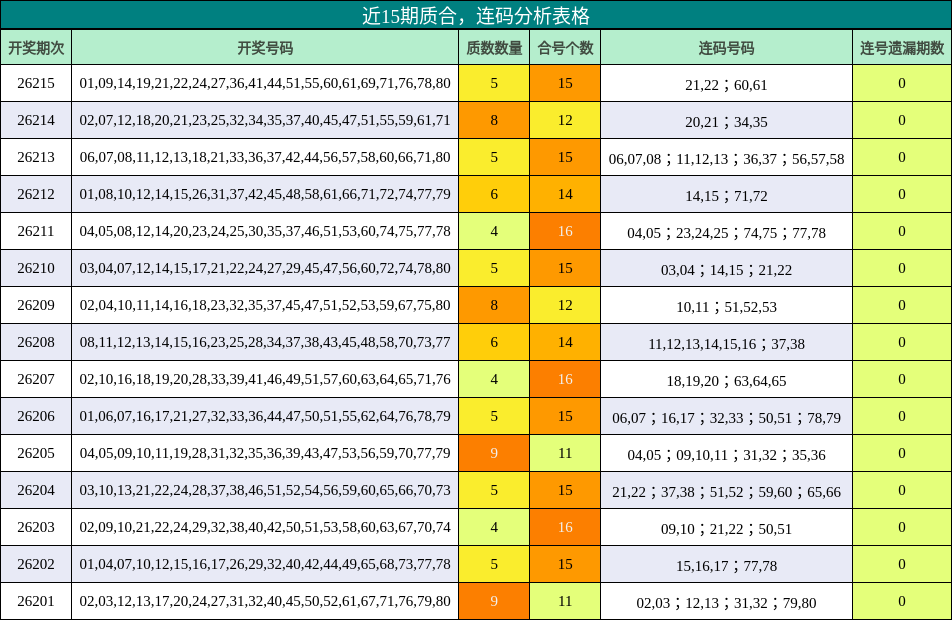Click the drawn numbers for period 26211
The width and height of the screenshot is (952, 620).
265,231
